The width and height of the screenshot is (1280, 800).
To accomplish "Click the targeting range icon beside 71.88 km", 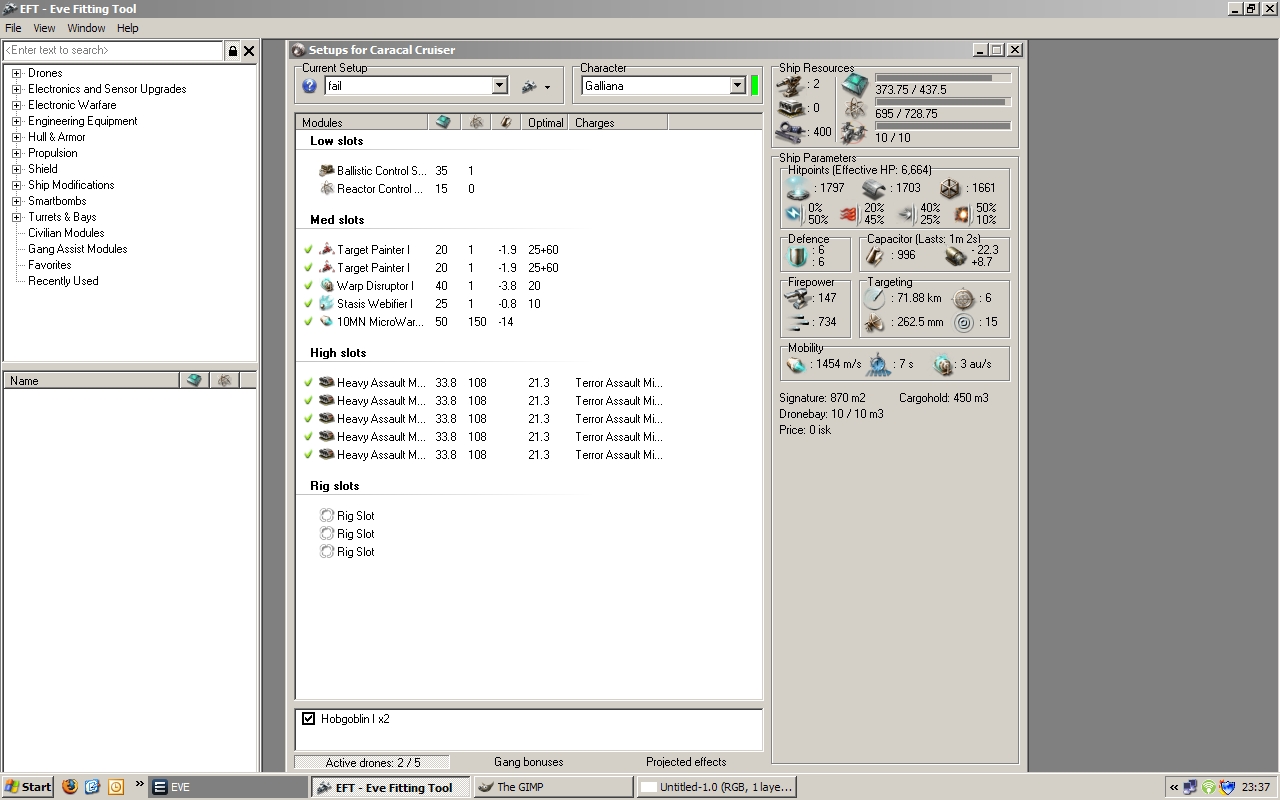I will click(x=874, y=298).
